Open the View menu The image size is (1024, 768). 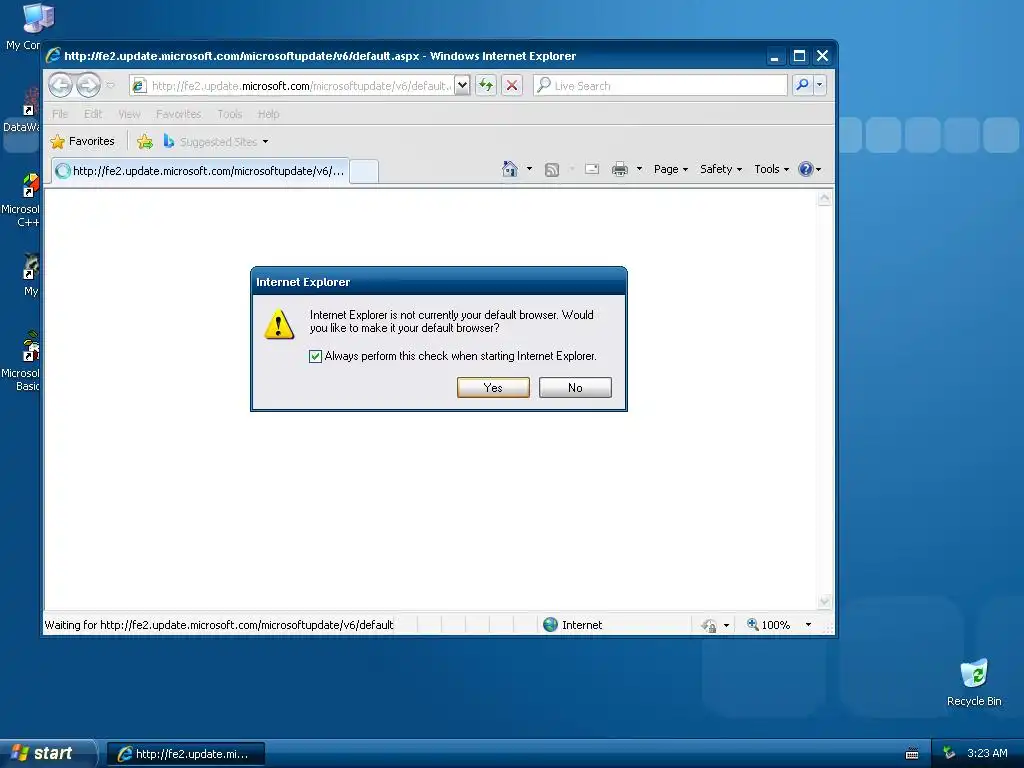pyautogui.click(x=129, y=114)
